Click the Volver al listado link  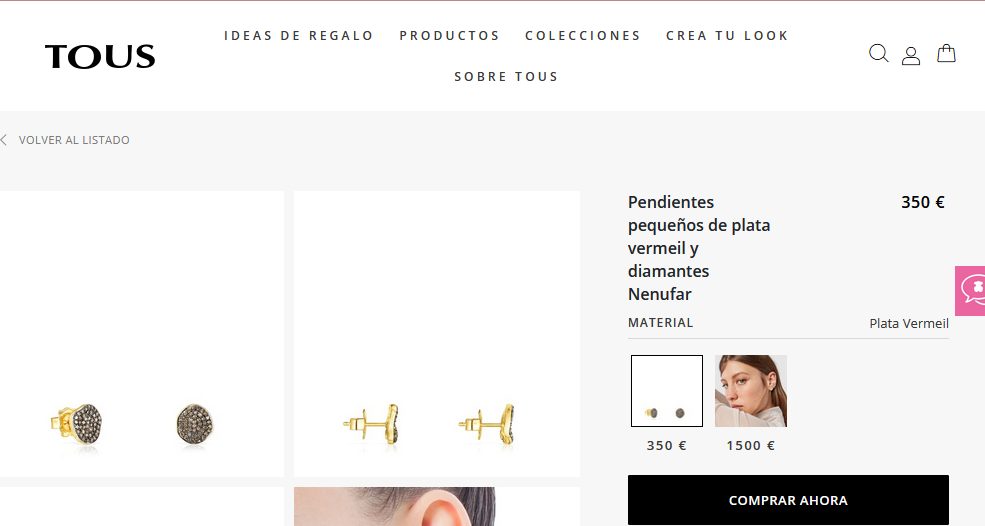point(74,140)
